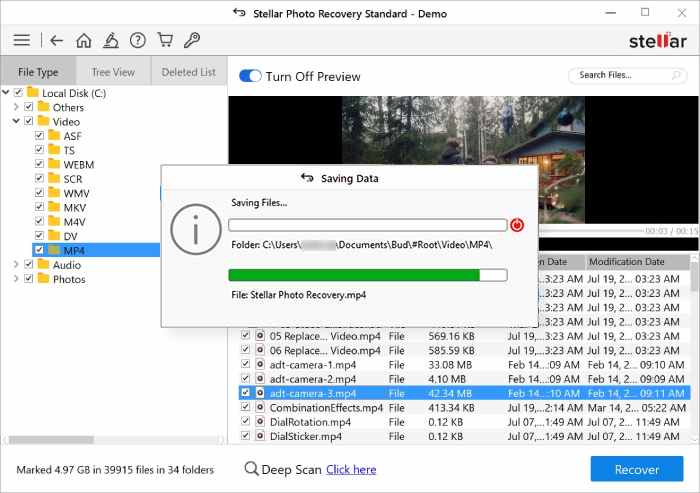Click the file list vertical scrollbar

coord(694,277)
